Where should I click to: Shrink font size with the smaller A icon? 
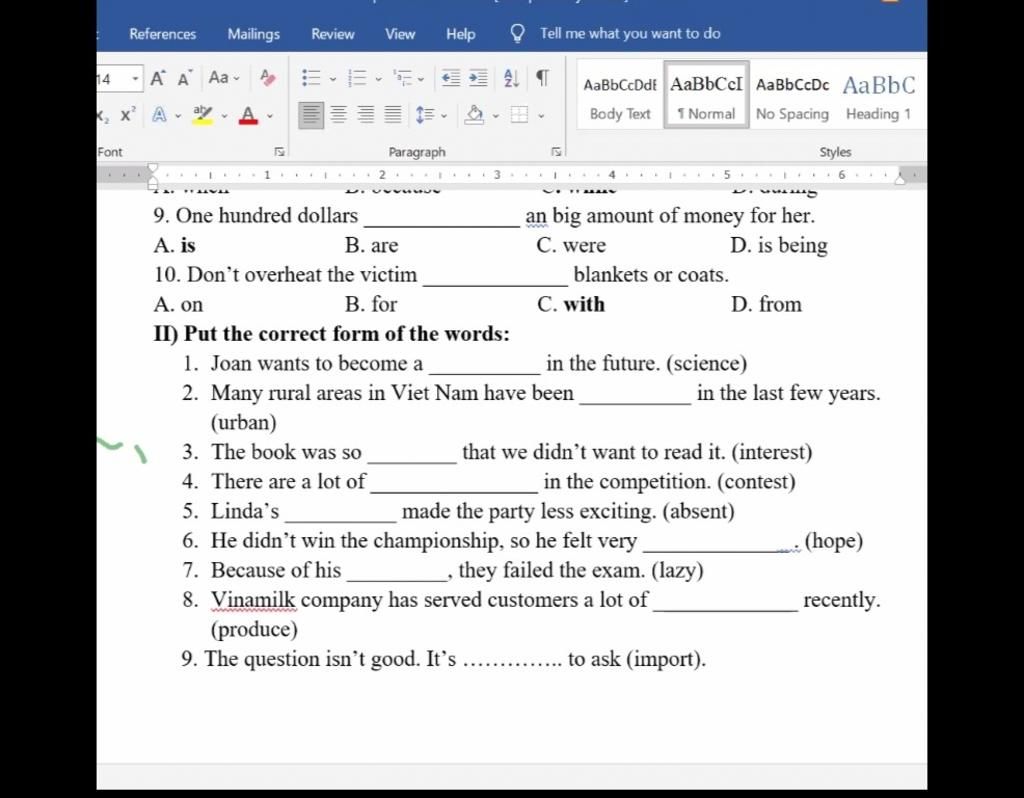[x=184, y=79]
